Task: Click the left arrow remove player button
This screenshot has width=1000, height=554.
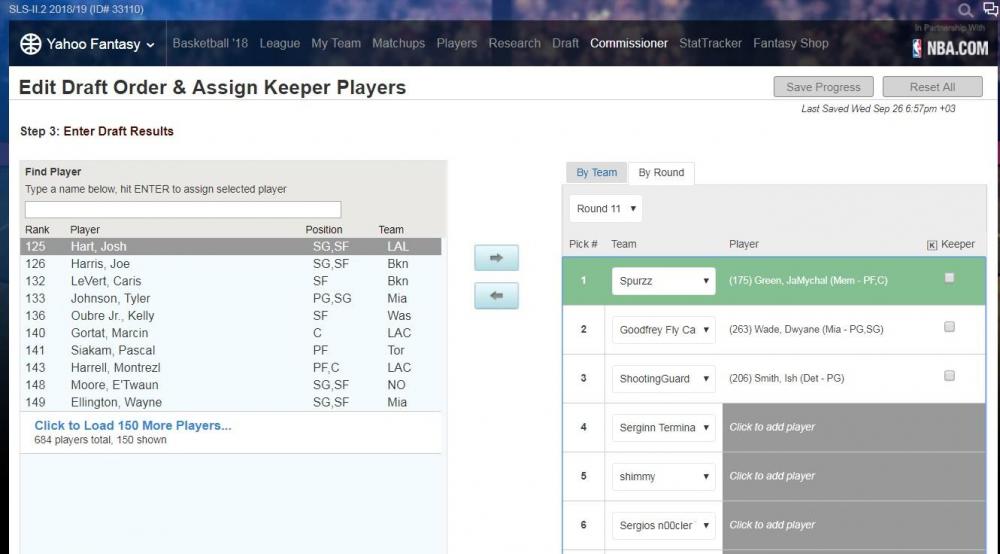Action: pyautogui.click(x=496, y=296)
